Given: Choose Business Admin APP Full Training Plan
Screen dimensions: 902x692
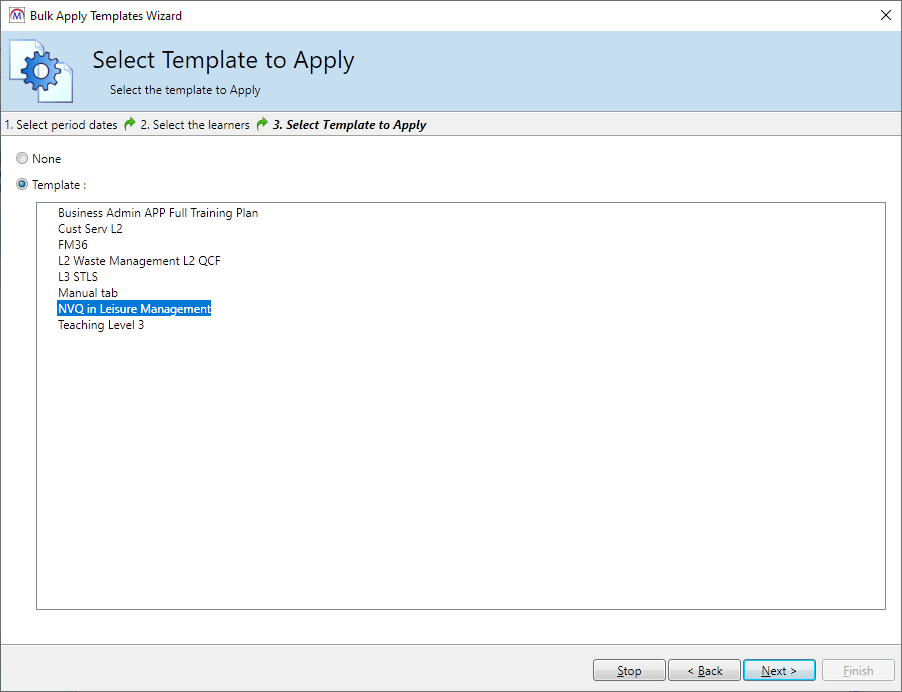Looking at the screenshot, I should [158, 213].
